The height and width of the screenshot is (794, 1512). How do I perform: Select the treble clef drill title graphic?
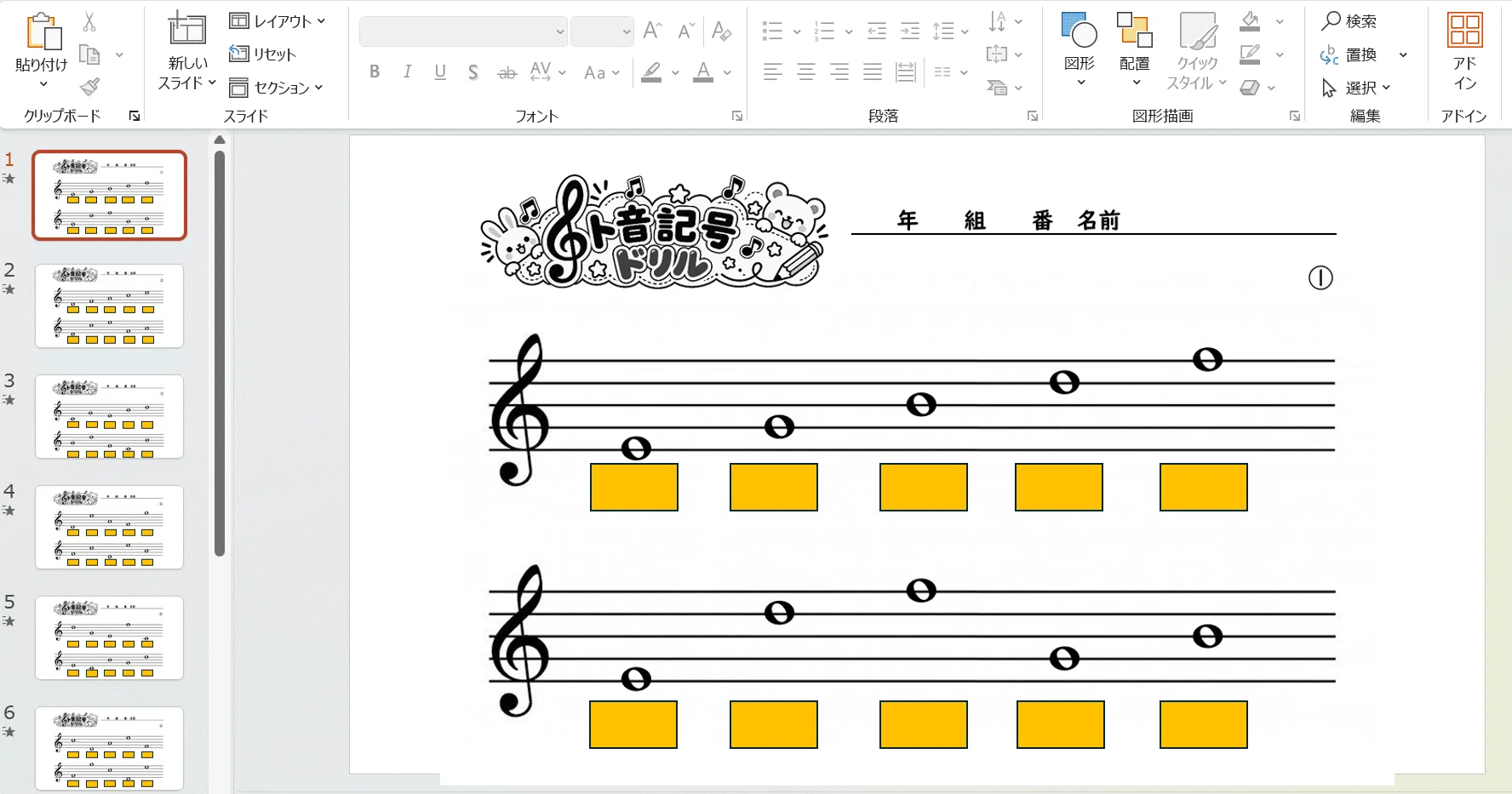coord(654,231)
